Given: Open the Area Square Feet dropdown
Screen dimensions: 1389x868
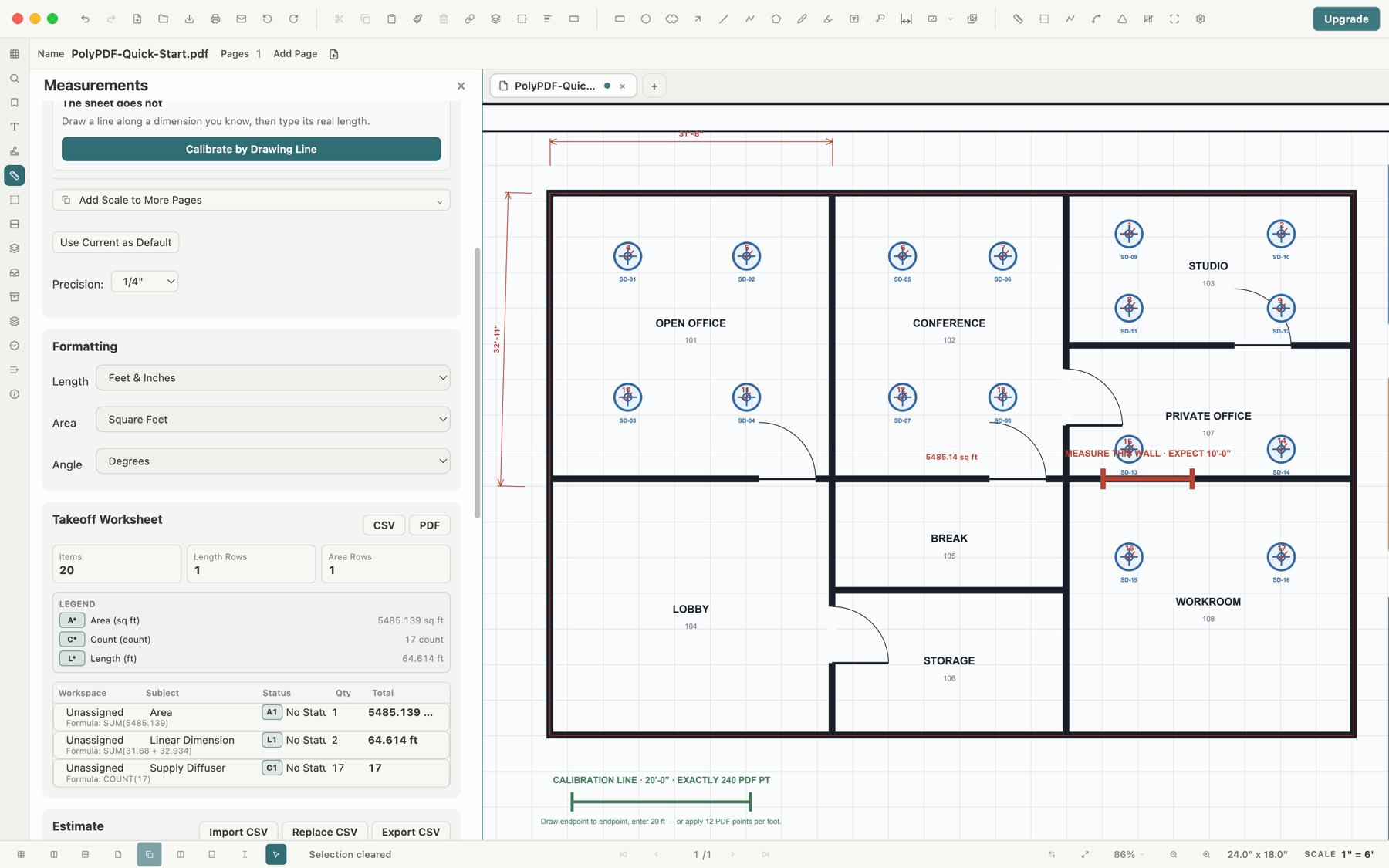Looking at the screenshot, I should [x=273, y=420].
